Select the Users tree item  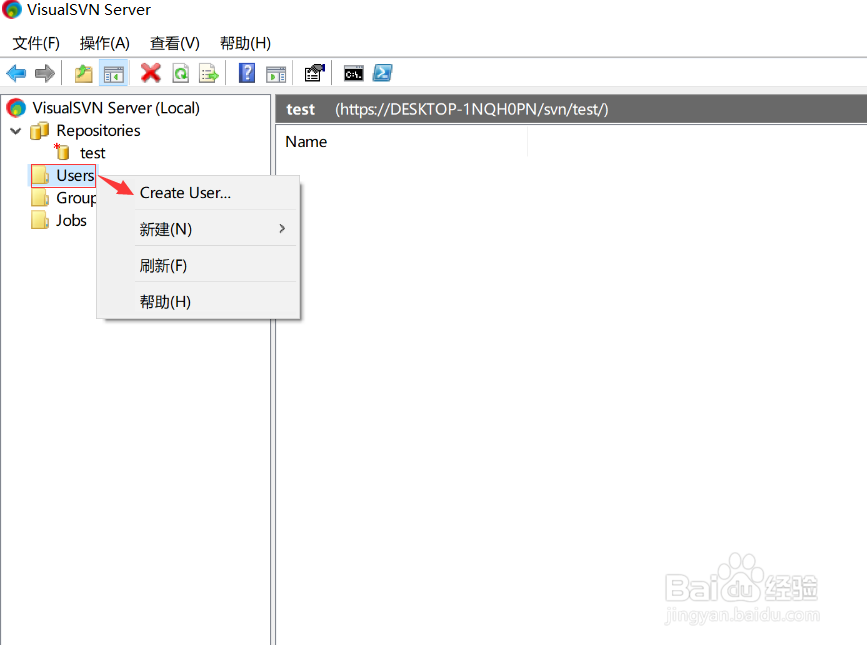point(75,175)
